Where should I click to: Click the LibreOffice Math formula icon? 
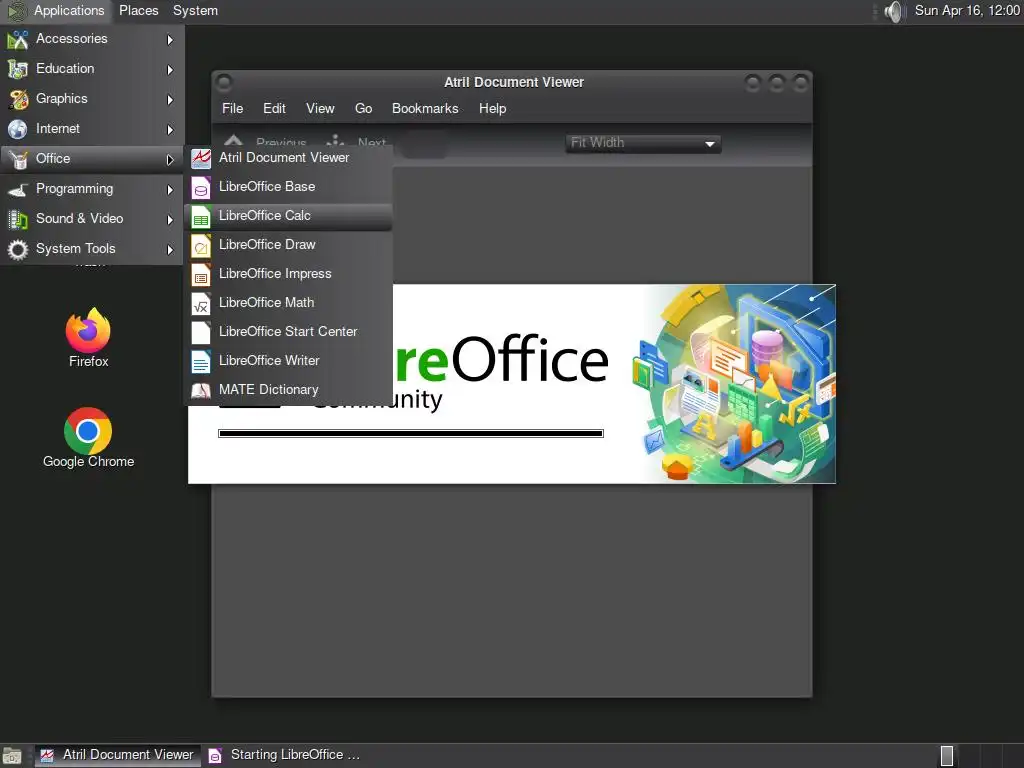(x=201, y=304)
